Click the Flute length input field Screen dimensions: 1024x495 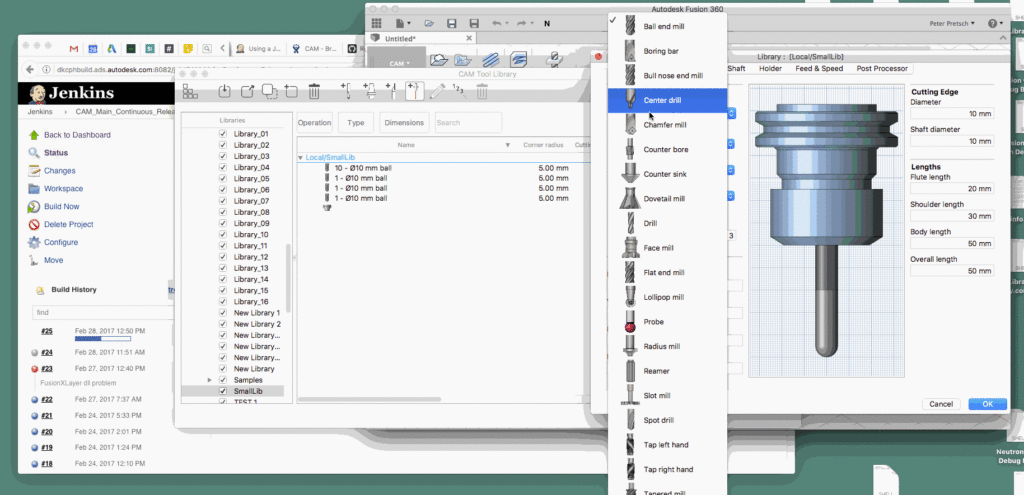[x=952, y=189]
